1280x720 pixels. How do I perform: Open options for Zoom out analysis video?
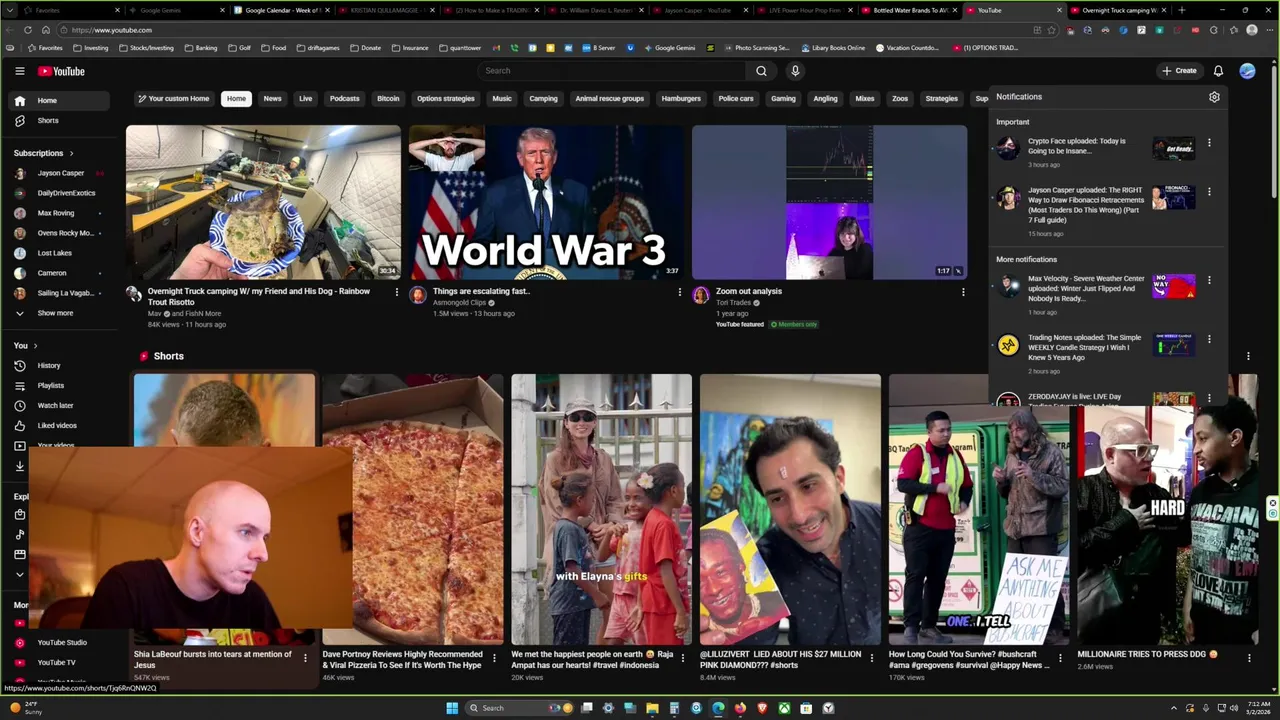(963, 293)
